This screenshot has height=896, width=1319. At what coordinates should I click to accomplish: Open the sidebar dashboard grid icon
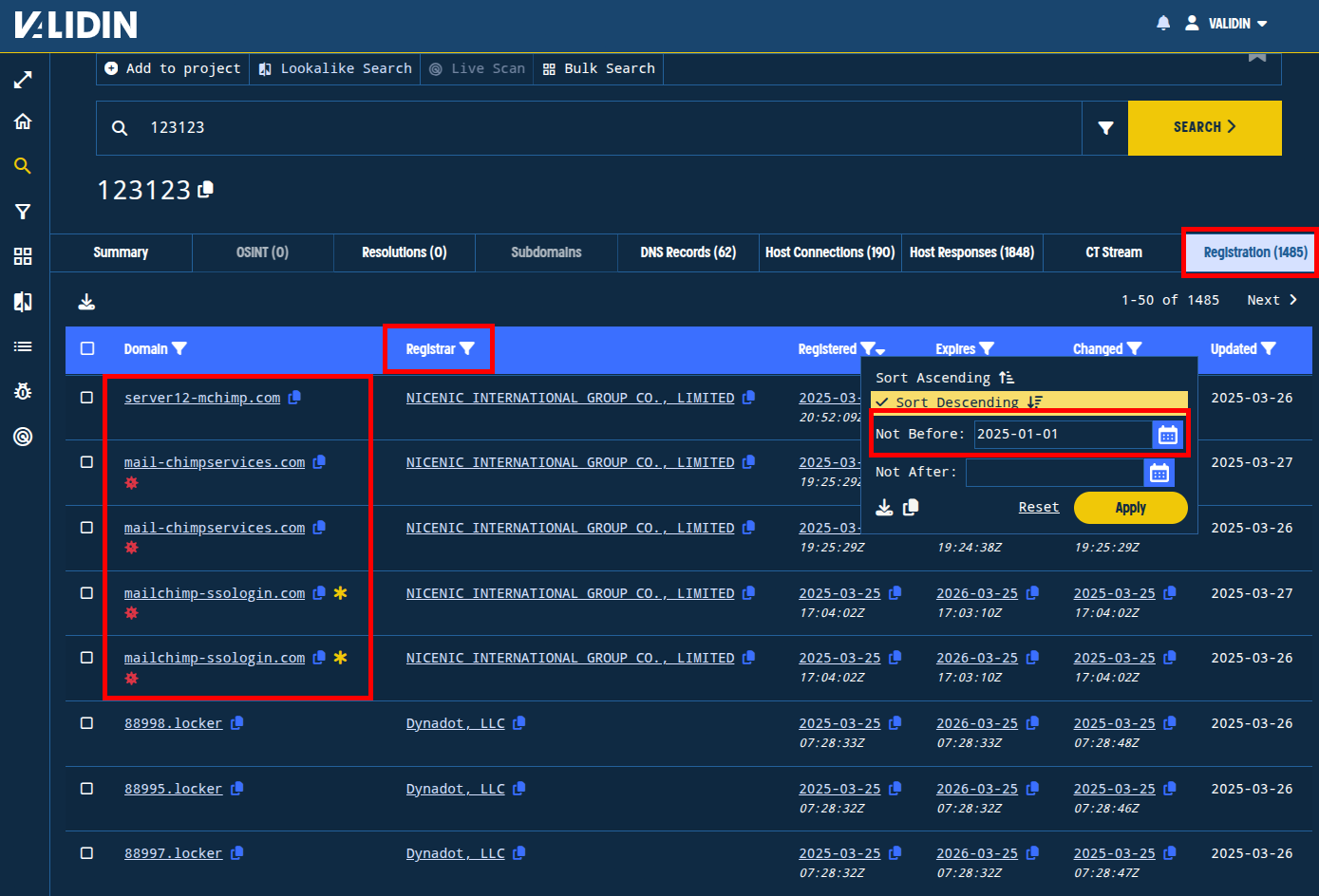[x=23, y=256]
